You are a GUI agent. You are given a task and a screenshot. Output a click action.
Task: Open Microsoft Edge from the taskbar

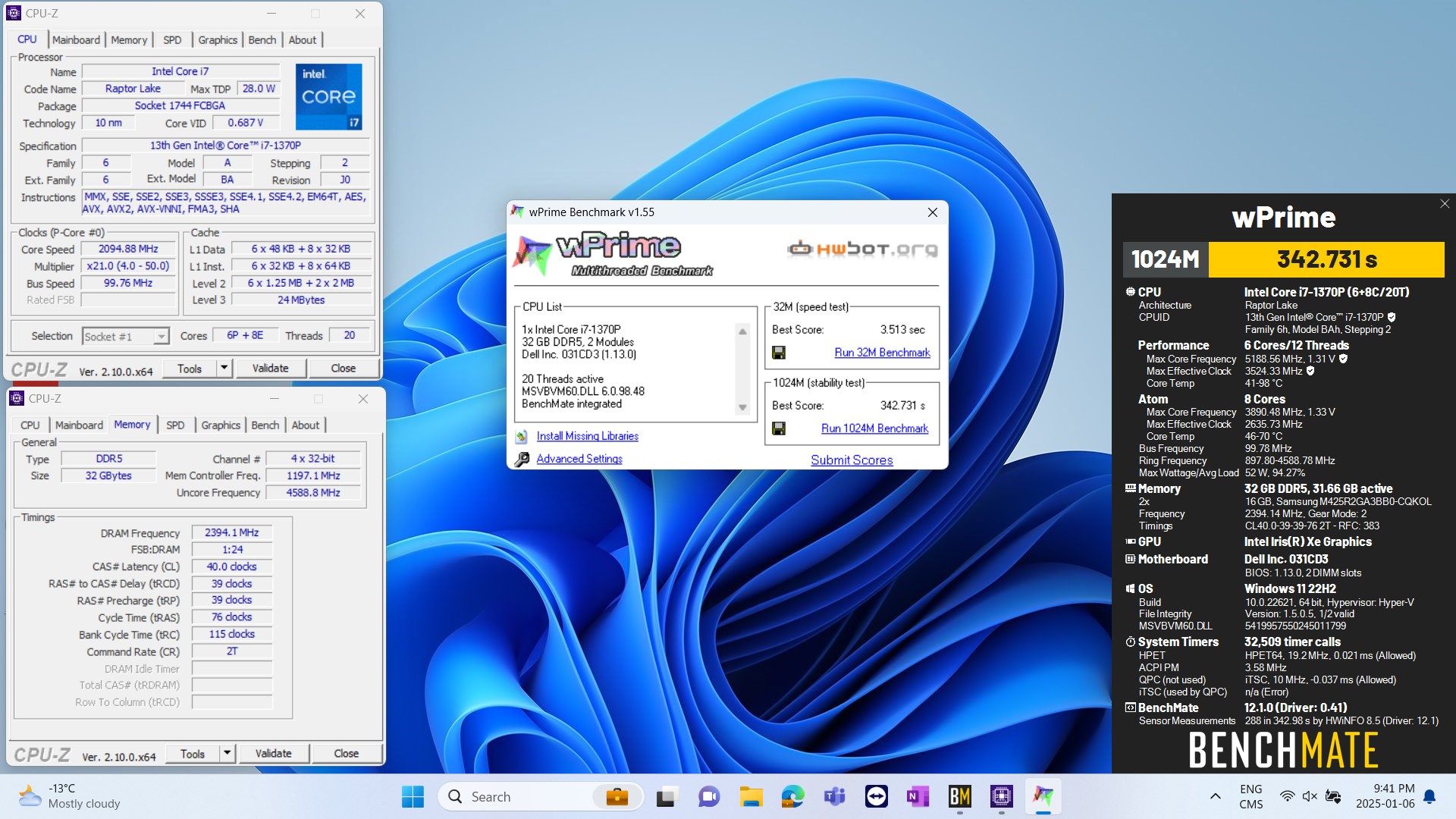(792, 796)
